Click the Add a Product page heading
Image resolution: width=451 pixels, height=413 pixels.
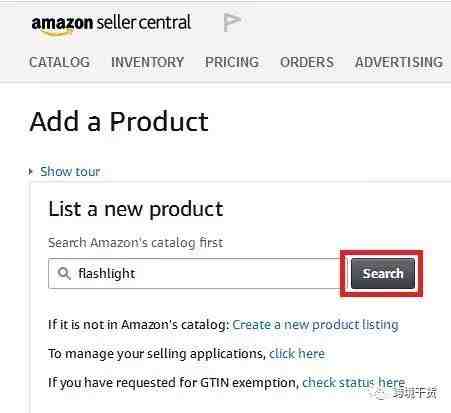[x=119, y=122]
